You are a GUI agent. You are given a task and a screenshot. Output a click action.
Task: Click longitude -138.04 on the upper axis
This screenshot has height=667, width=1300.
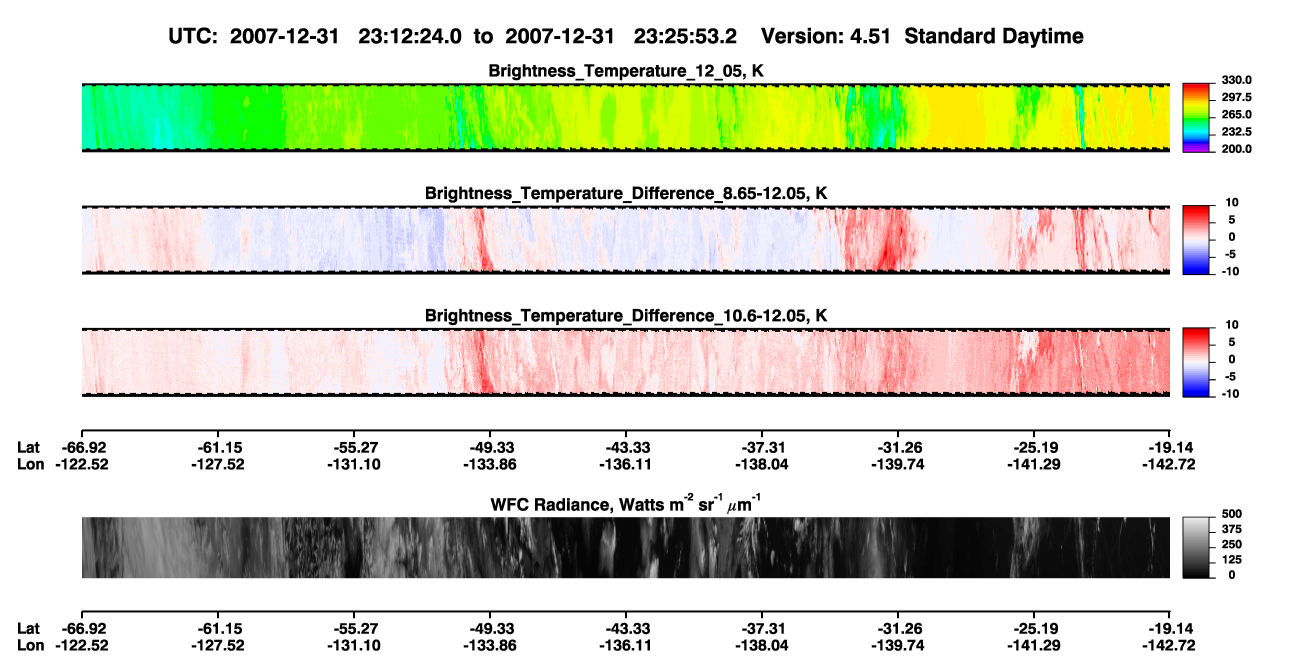762,463
